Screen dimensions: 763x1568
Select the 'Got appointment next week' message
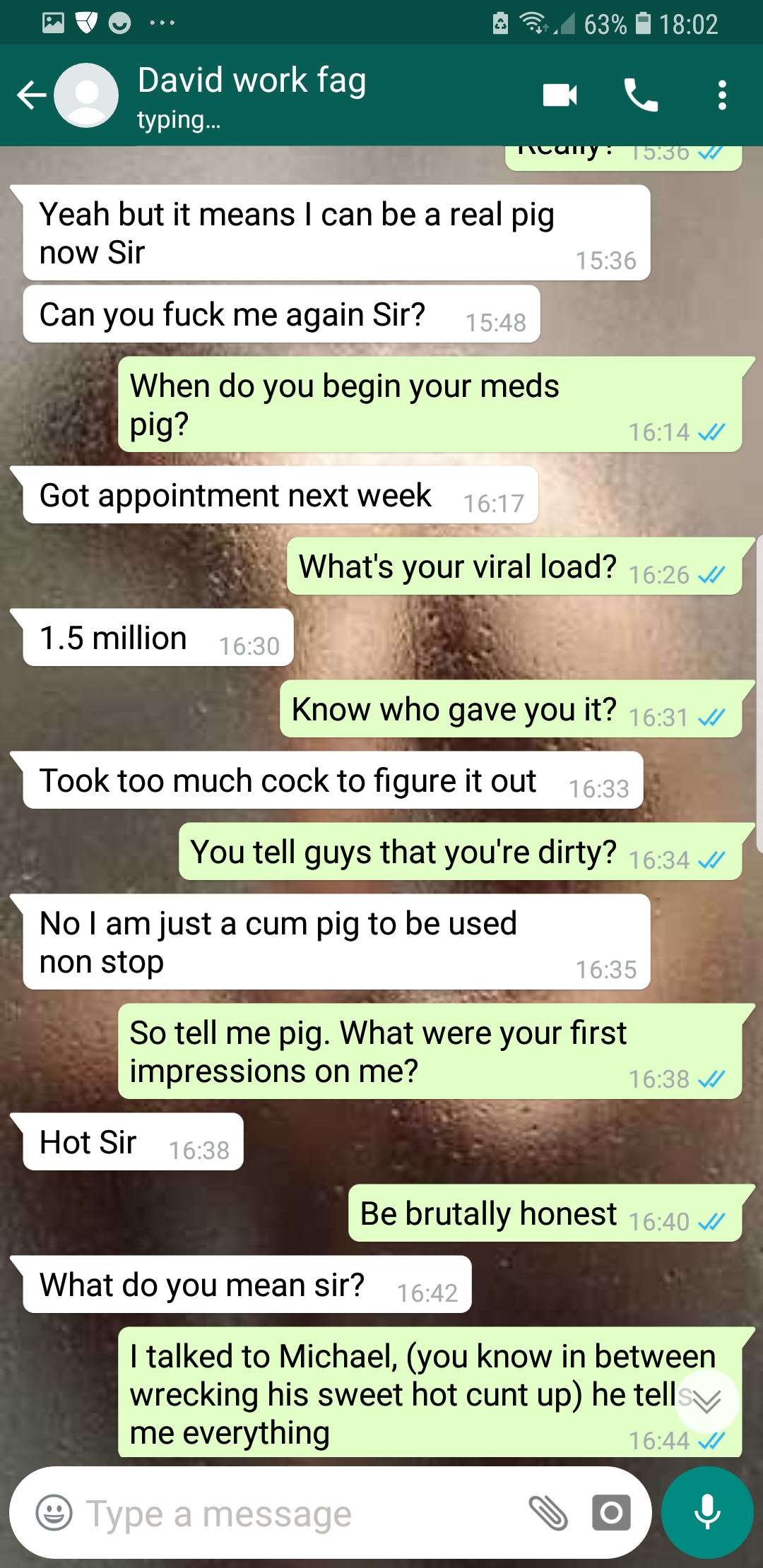click(x=280, y=494)
